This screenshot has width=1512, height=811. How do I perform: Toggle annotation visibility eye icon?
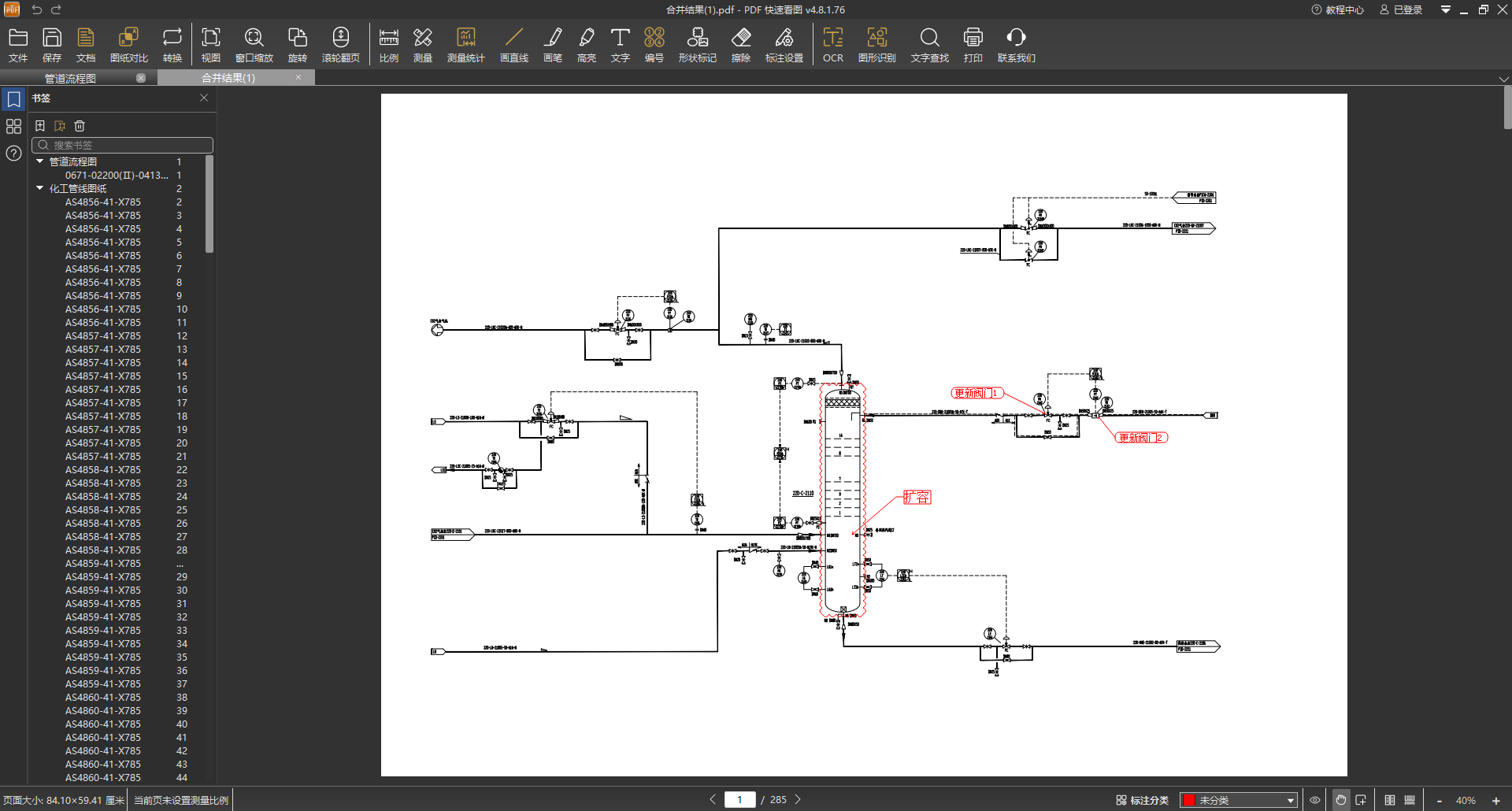coord(1314,800)
